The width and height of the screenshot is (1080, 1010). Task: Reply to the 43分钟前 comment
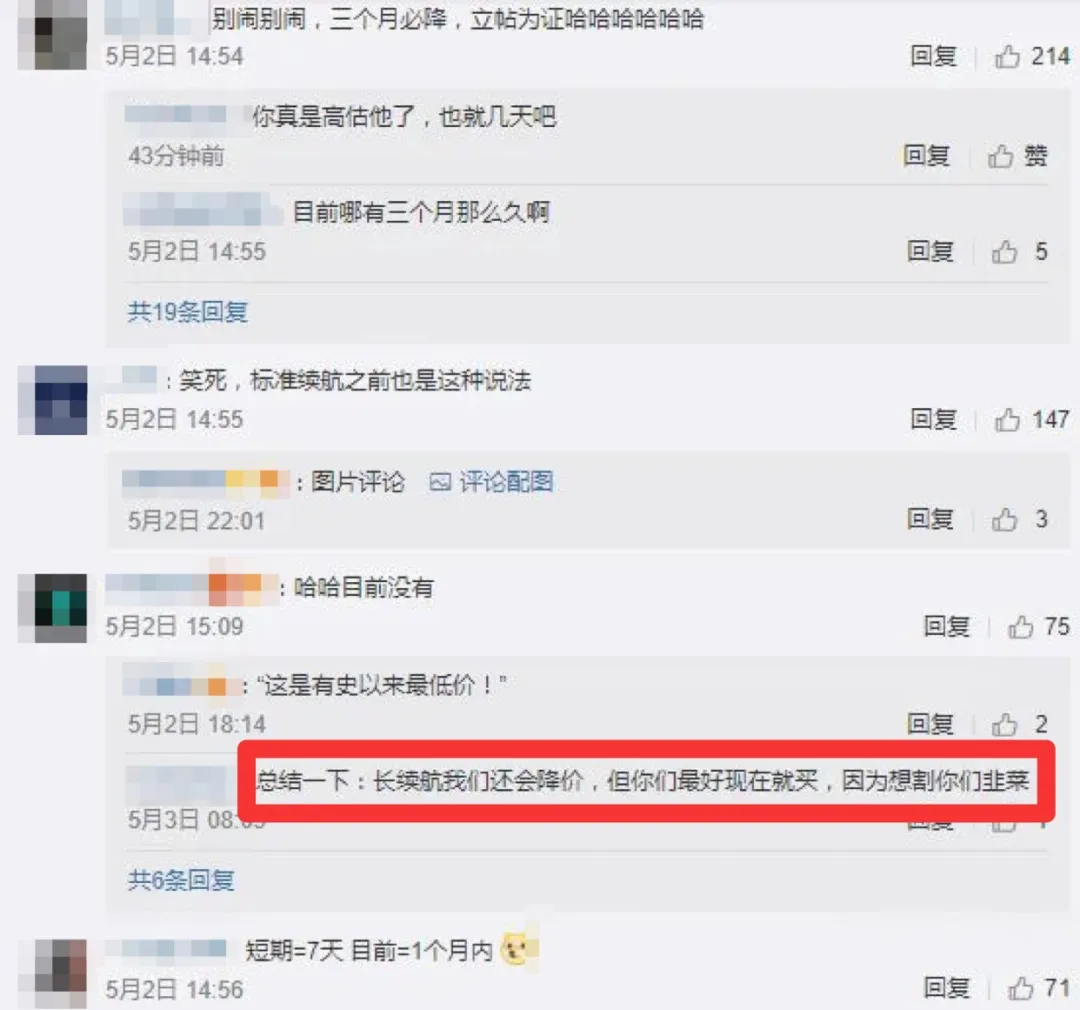click(x=926, y=156)
